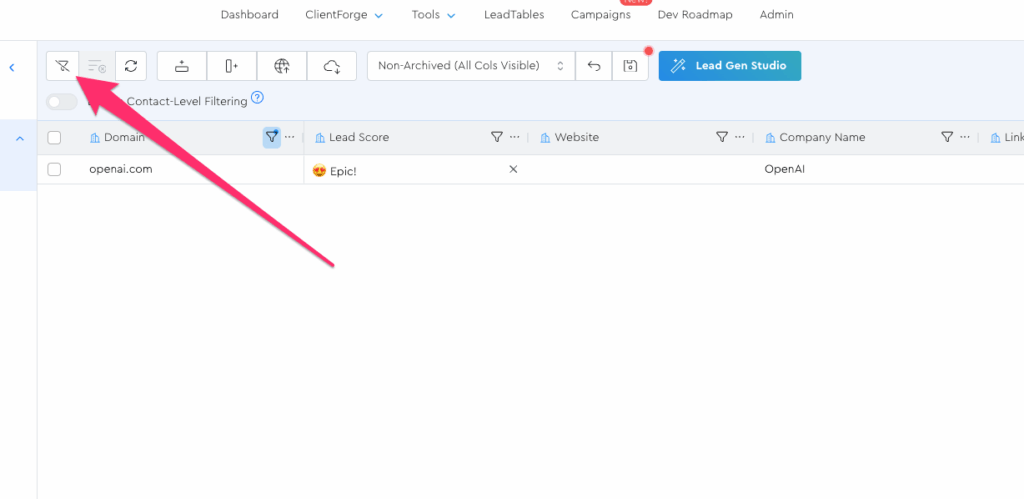The width and height of the screenshot is (1024, 499).
Task: Open the Campaigns menu item
Action: (x=600, y=15)
